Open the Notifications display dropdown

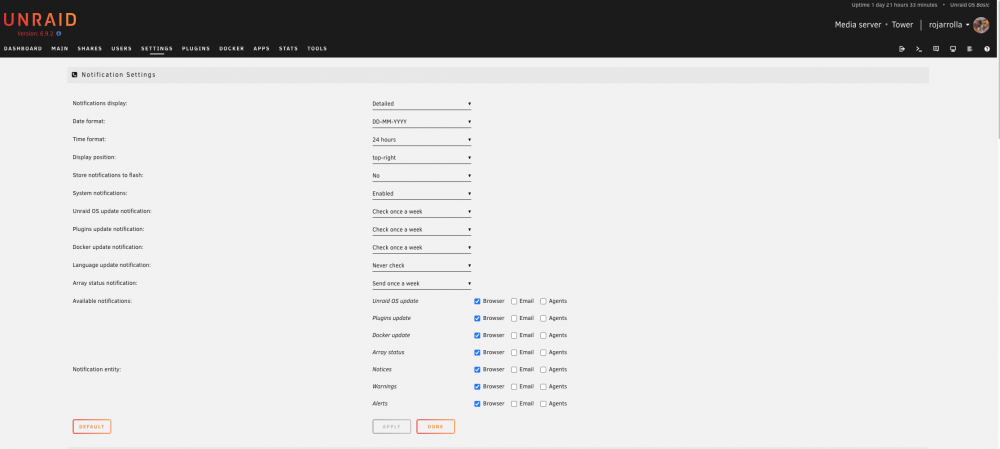422,103
